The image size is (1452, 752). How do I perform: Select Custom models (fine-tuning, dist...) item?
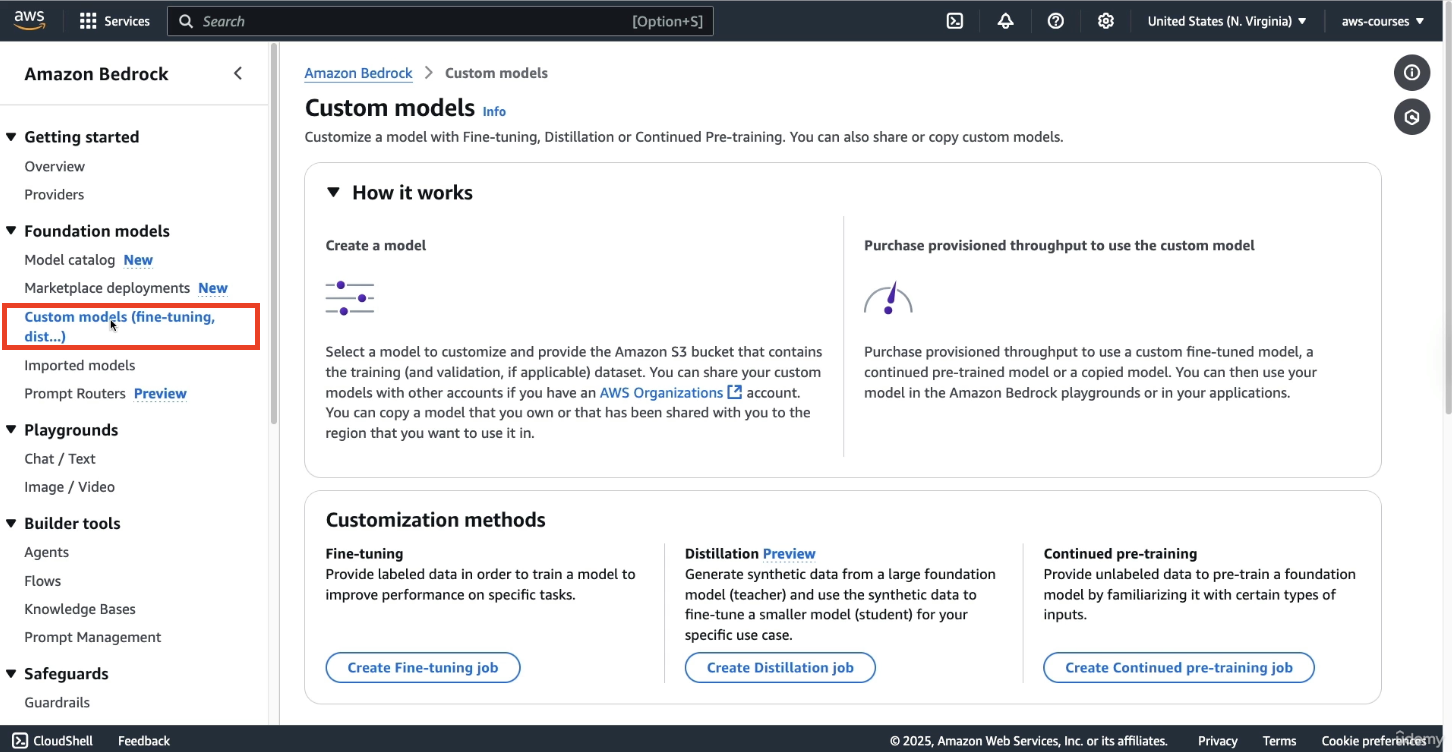point(120,326)
